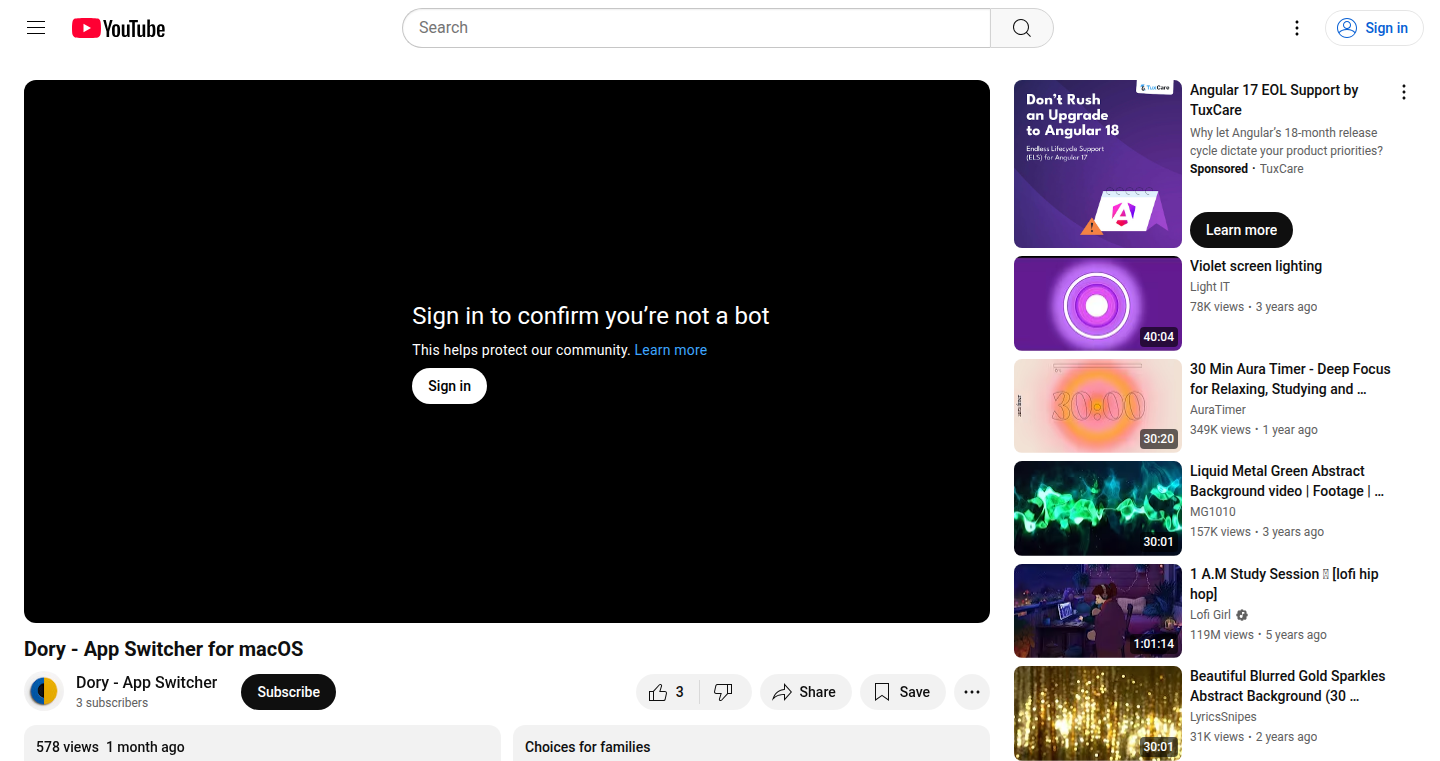Play Beautiful Blurred Gold Sparkles thumbnail

pyautogui.click(x=1098, y=713)
